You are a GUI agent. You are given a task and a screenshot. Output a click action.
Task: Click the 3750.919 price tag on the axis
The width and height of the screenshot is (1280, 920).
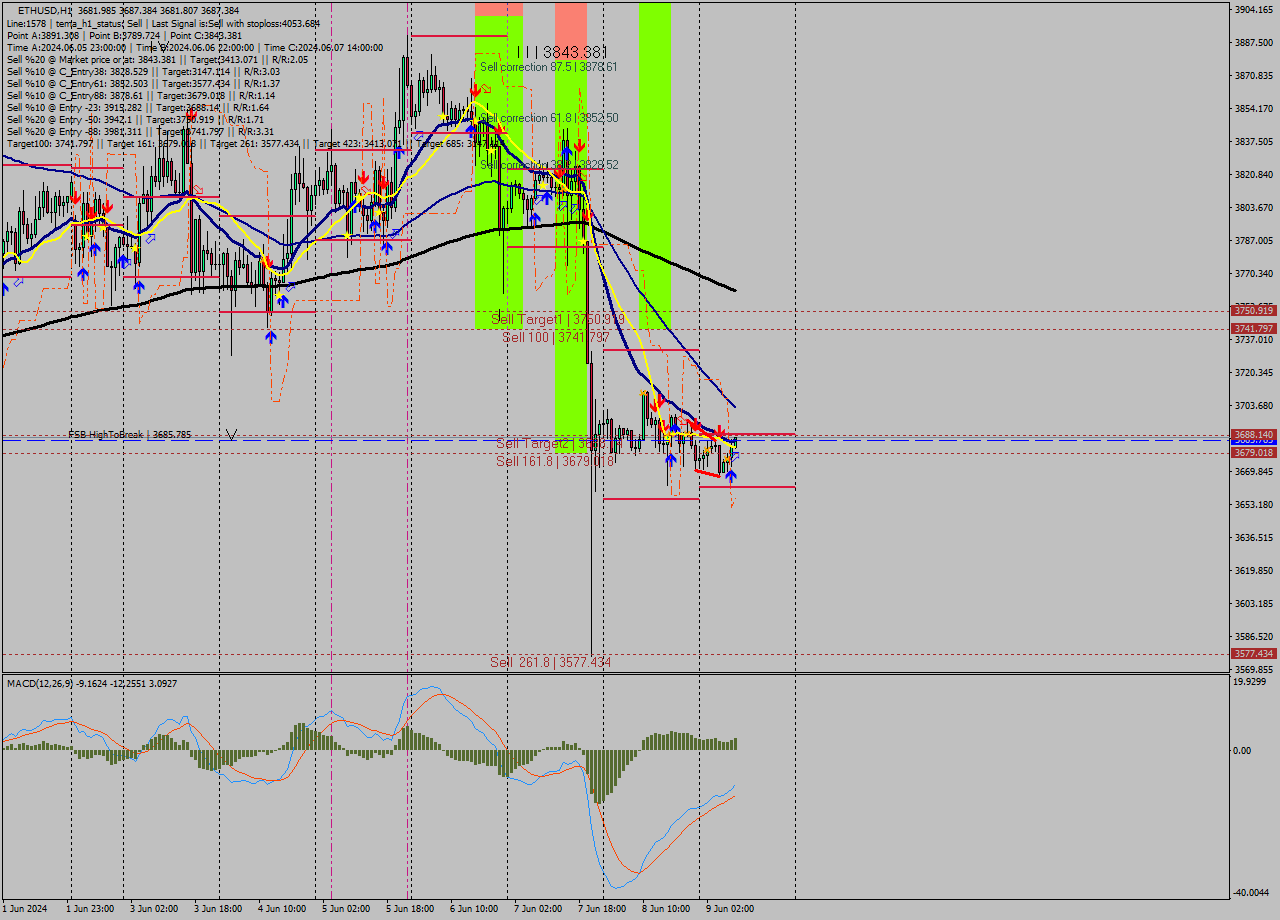pyautogui.click(x=1254, y=311)
